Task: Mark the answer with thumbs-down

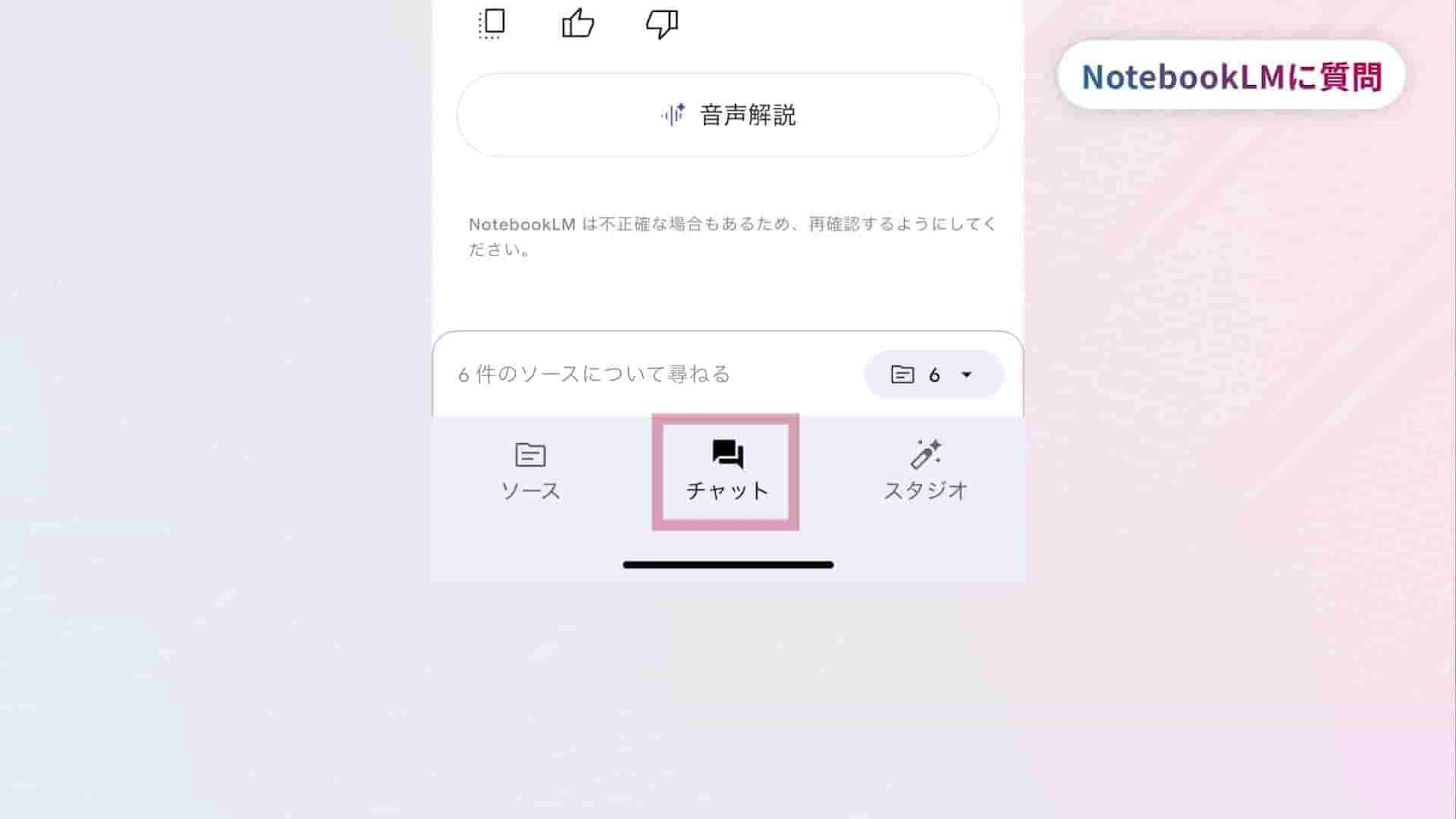Action: 662,24
